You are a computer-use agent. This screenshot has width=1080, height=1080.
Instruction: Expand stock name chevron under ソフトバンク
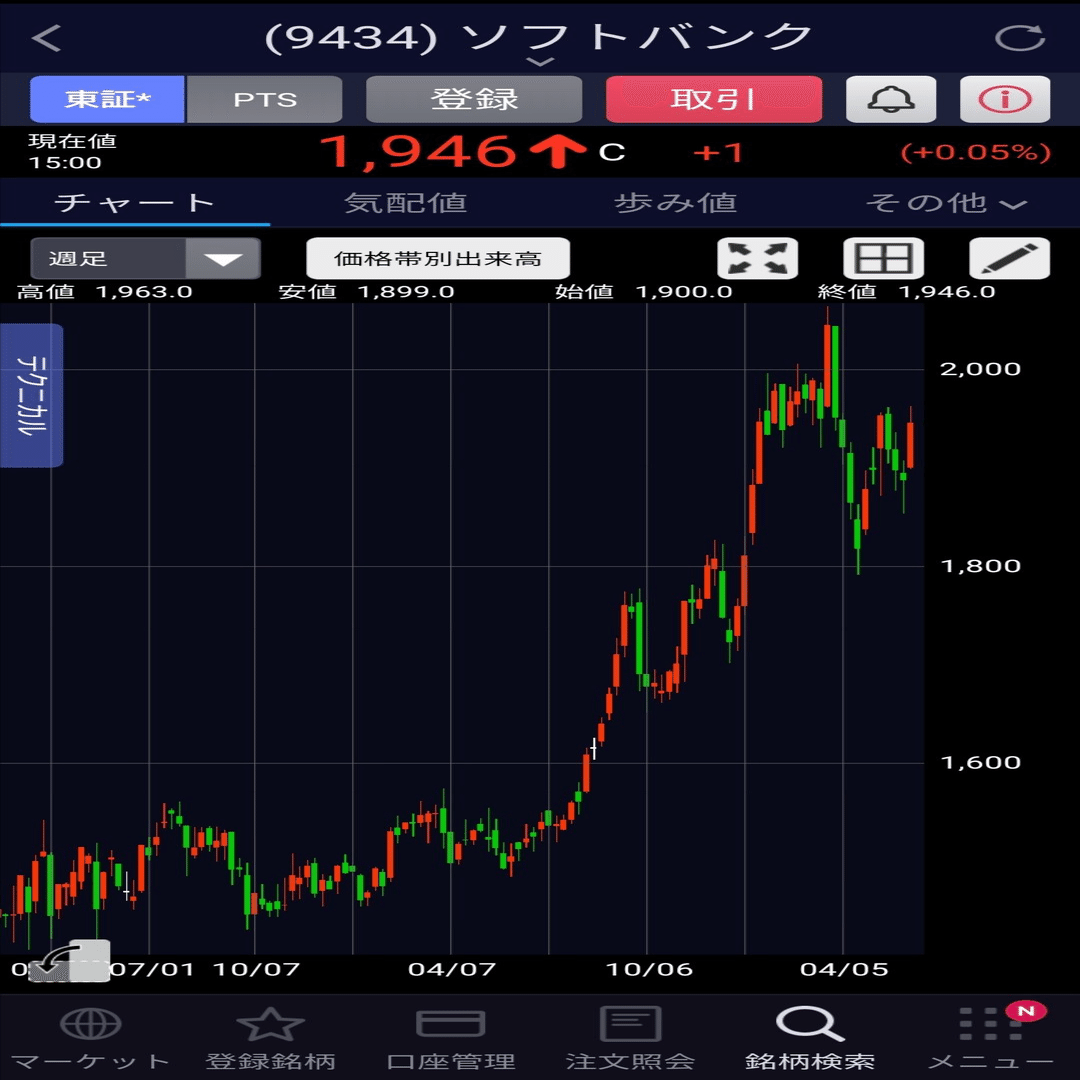click(x=540, y=63)
